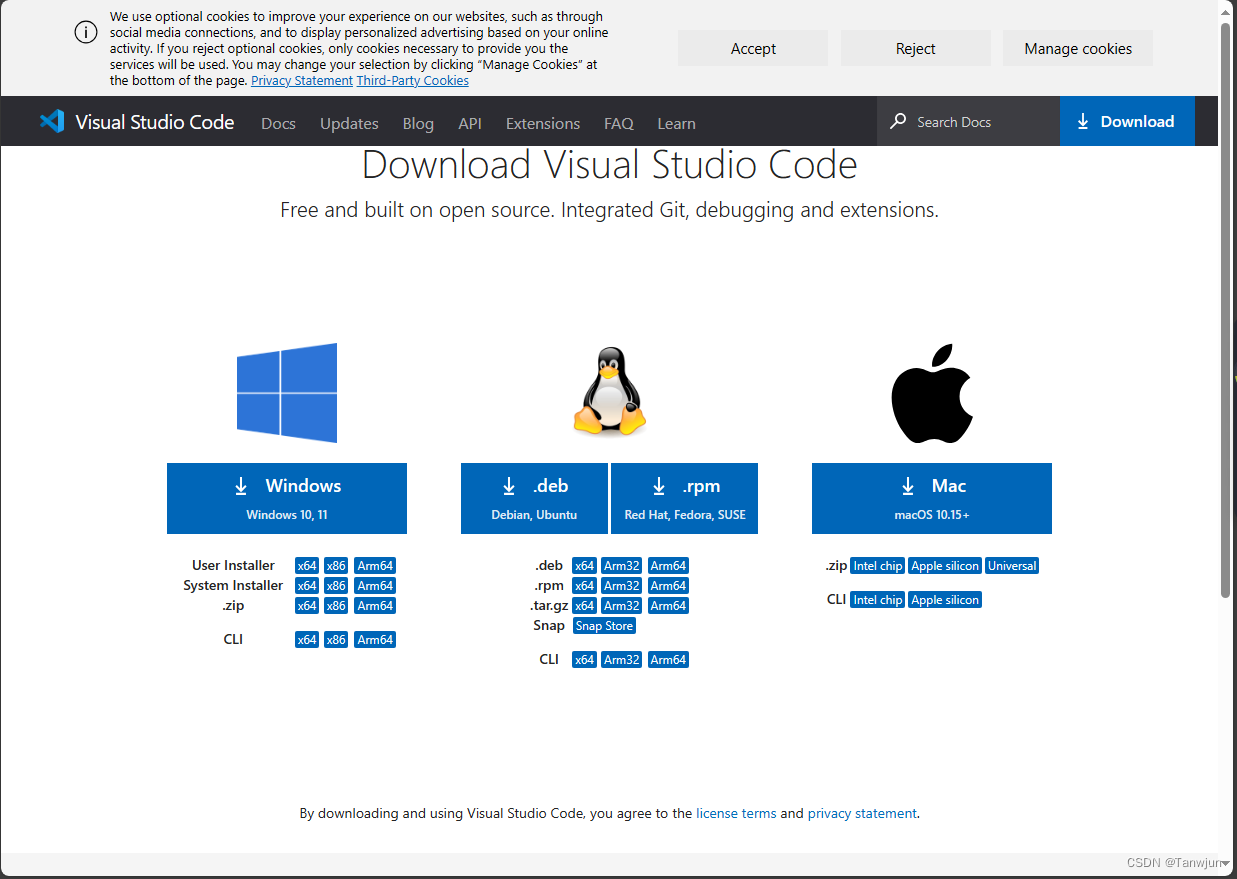Select Linux .rpm Arm32
Image resolution: width=1237 pixels, height=879 pixels.
click(621, 586)
